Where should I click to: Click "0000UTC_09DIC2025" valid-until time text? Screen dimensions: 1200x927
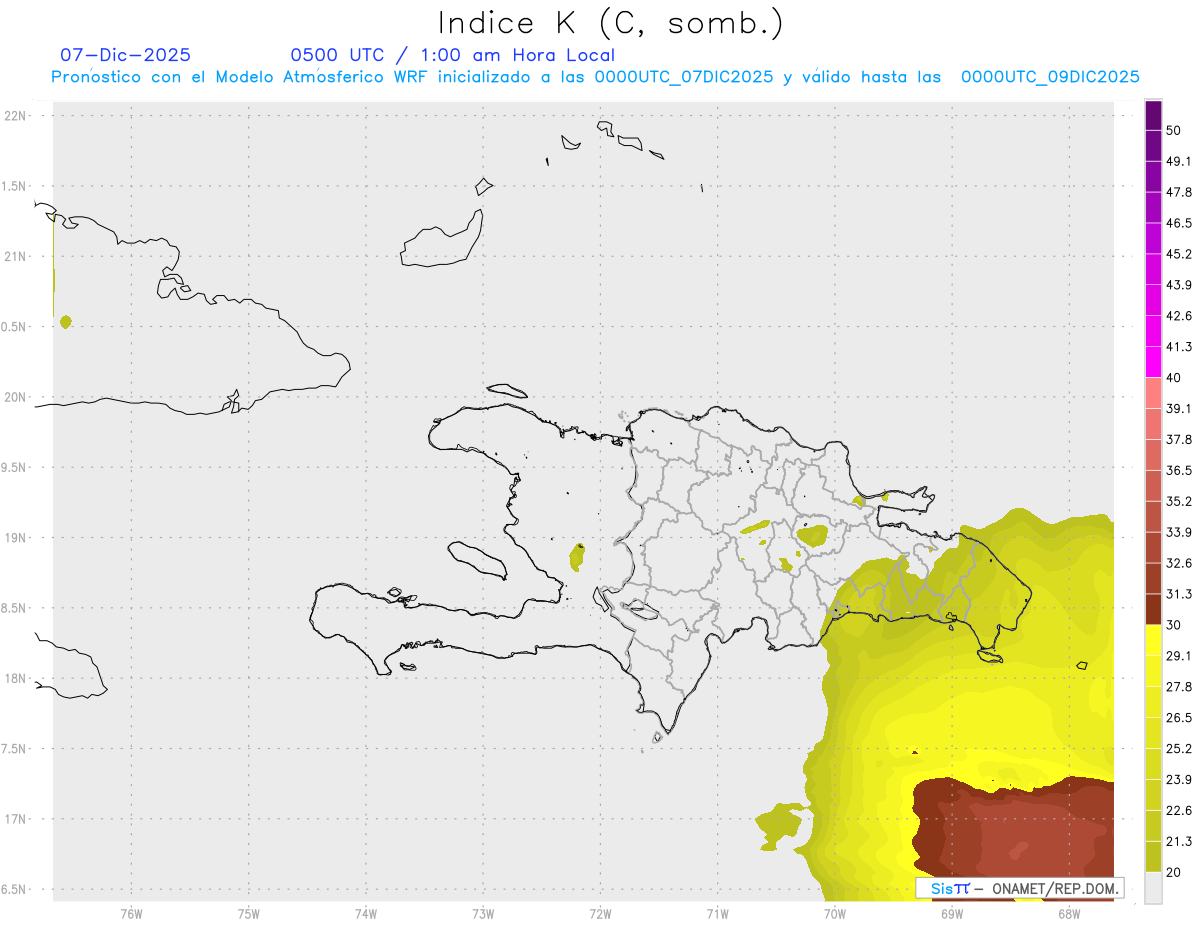1050,77
